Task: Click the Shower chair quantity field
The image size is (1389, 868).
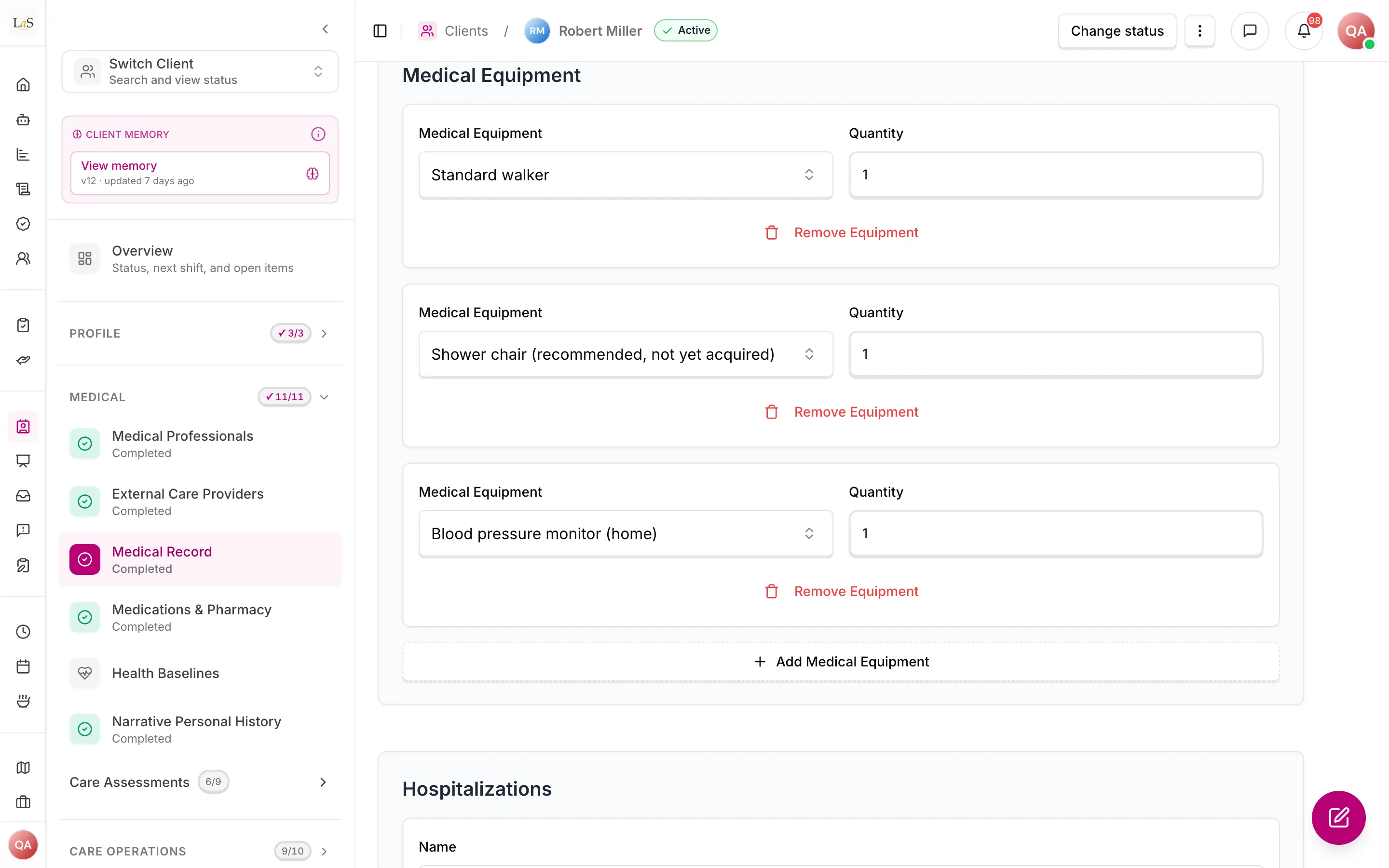Action: click(x=1056, y=354)
